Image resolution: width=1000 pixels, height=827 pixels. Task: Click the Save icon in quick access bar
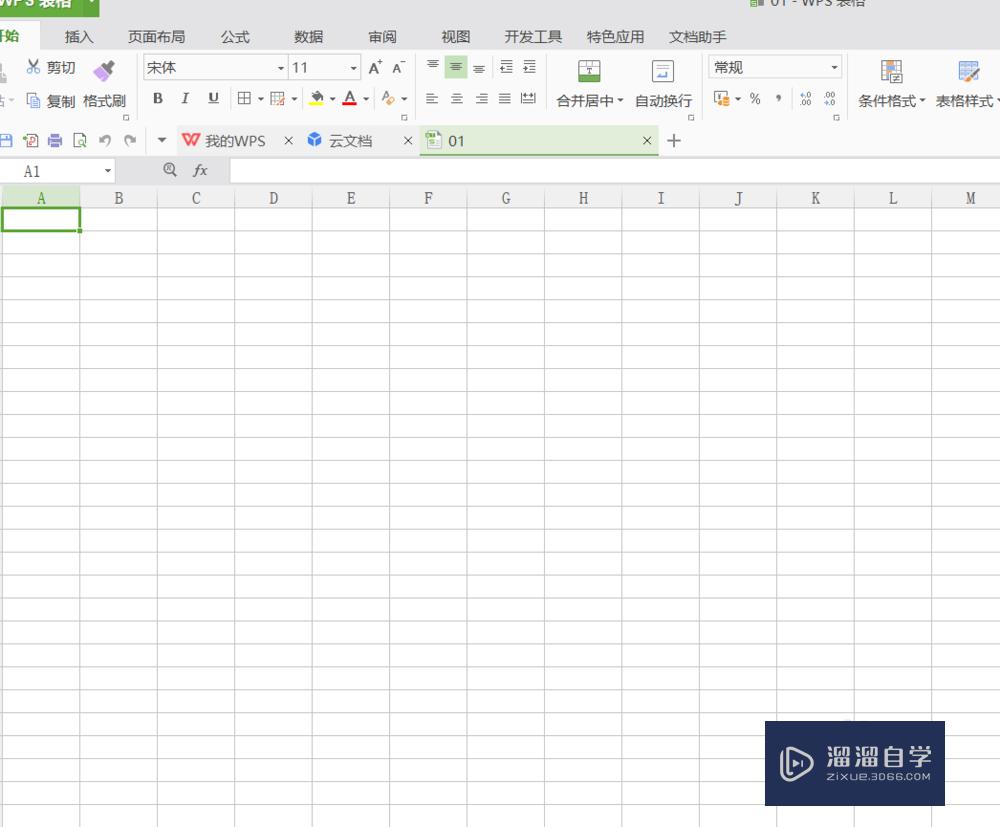point(9,140)
